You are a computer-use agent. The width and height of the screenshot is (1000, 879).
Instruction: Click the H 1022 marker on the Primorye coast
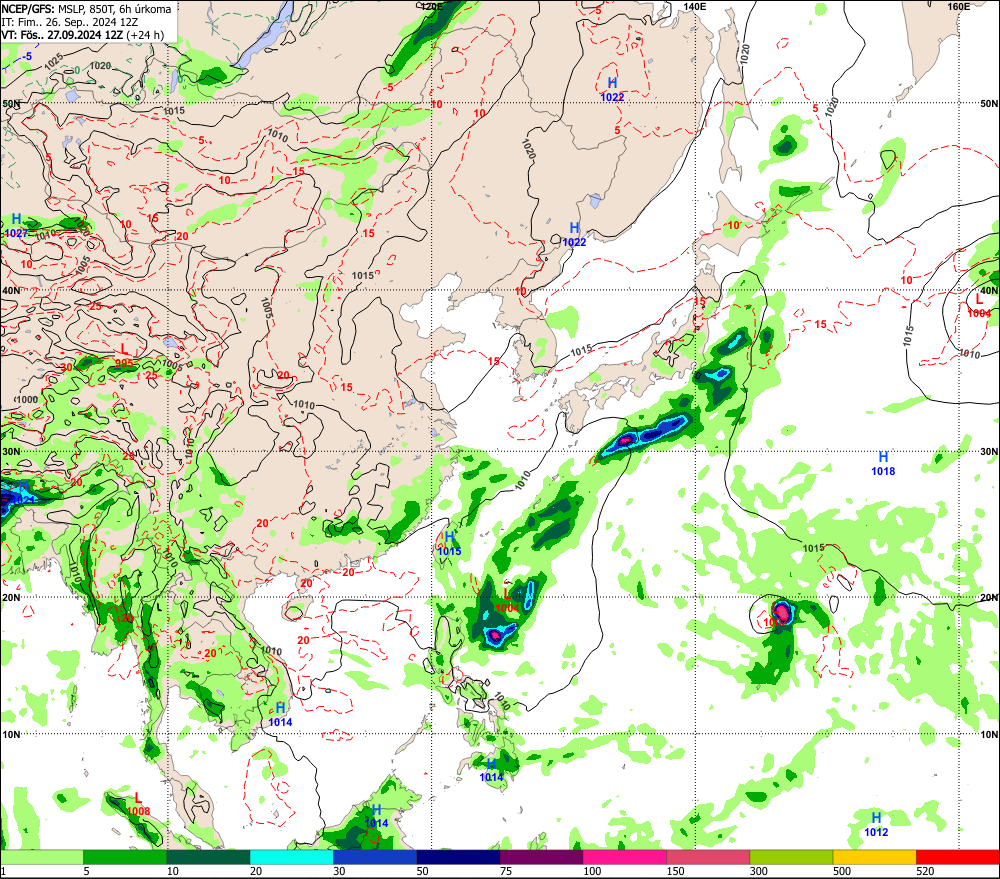(574, 234)
